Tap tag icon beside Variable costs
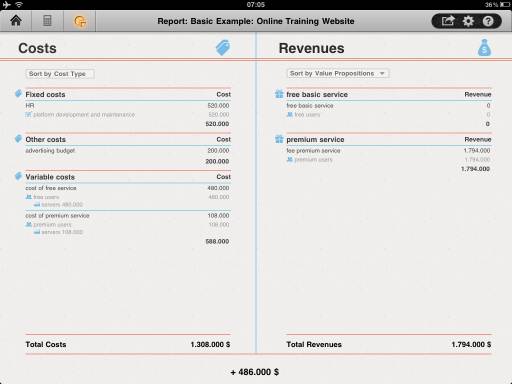The image size is (512, 384). (18, 176)
